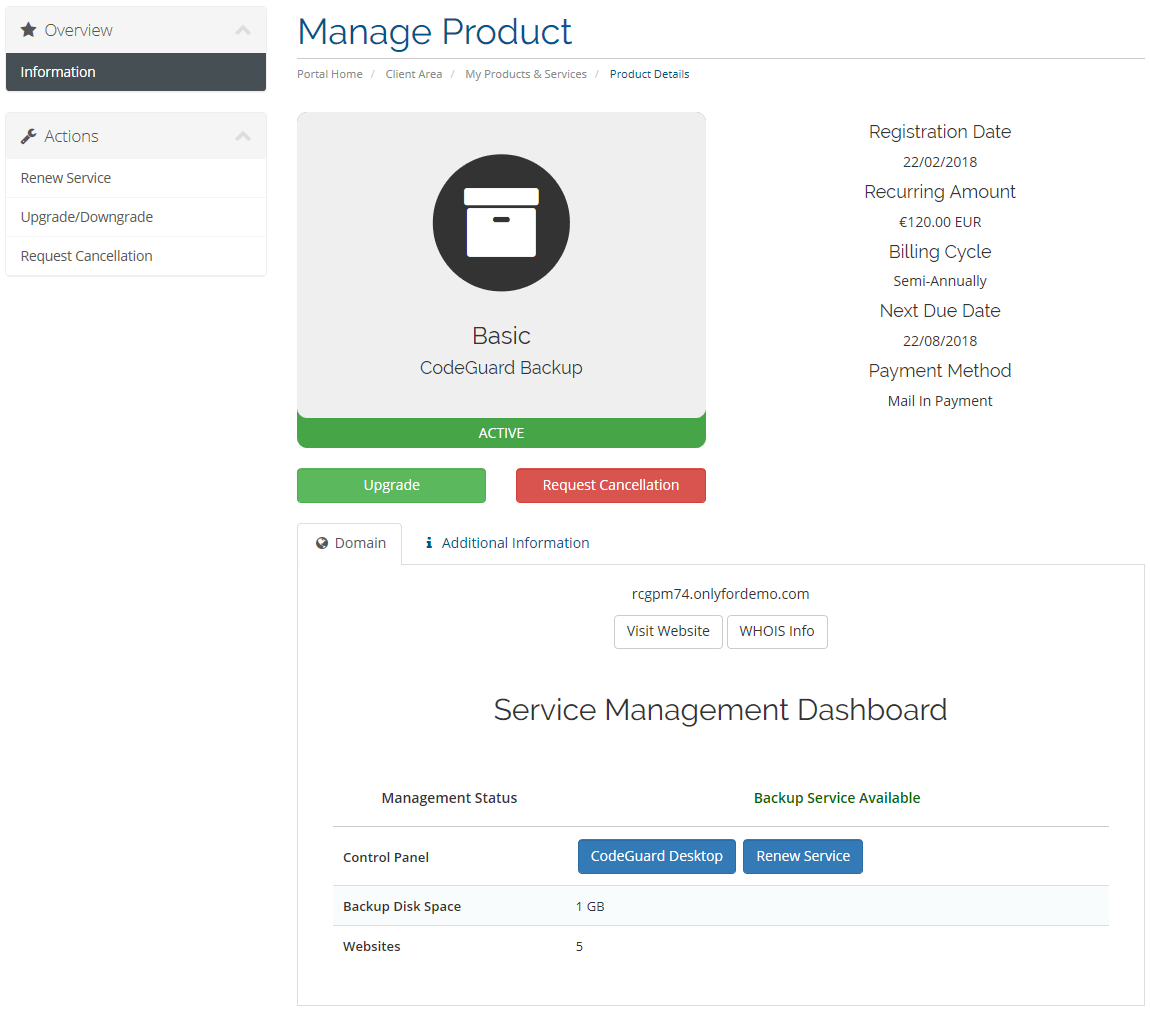1150x1012 pixels.
Task: Click the Backup Service Available status text
Action: (x=837, y=798)
